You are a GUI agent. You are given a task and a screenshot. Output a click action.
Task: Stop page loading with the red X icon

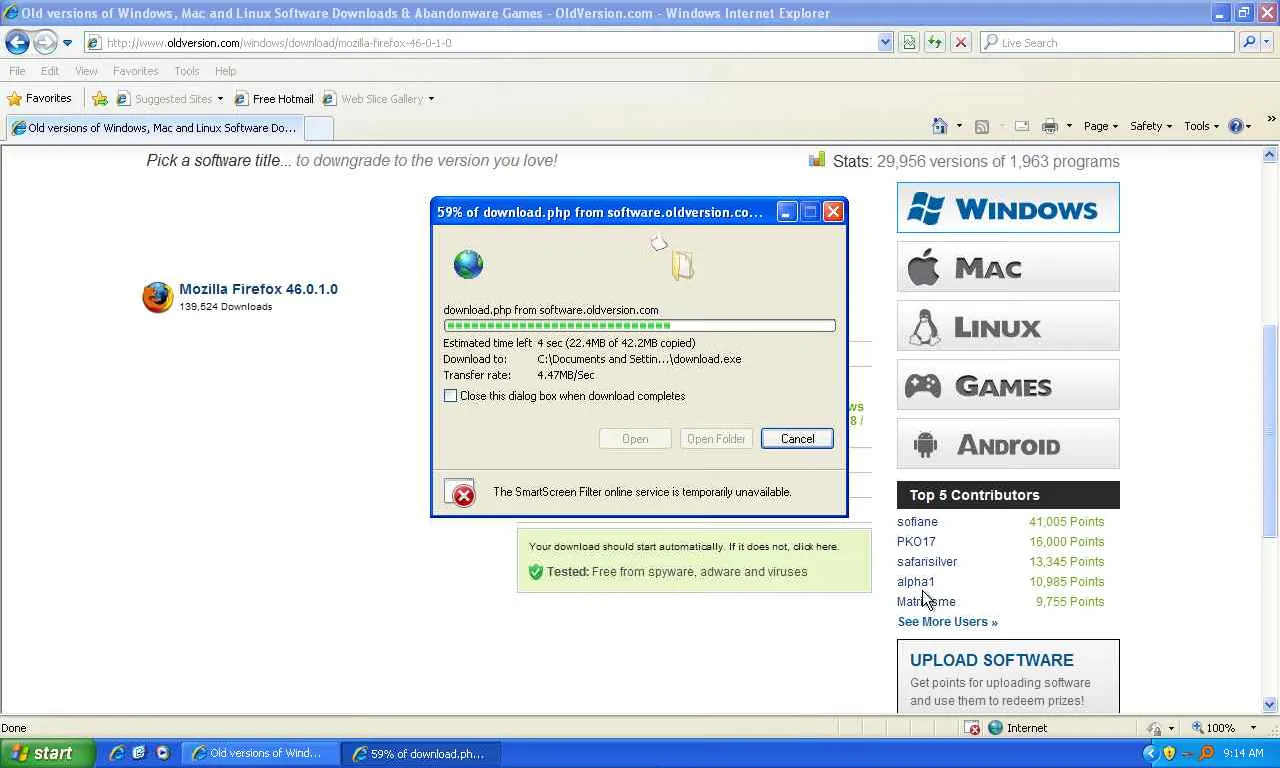pos(961,43)
